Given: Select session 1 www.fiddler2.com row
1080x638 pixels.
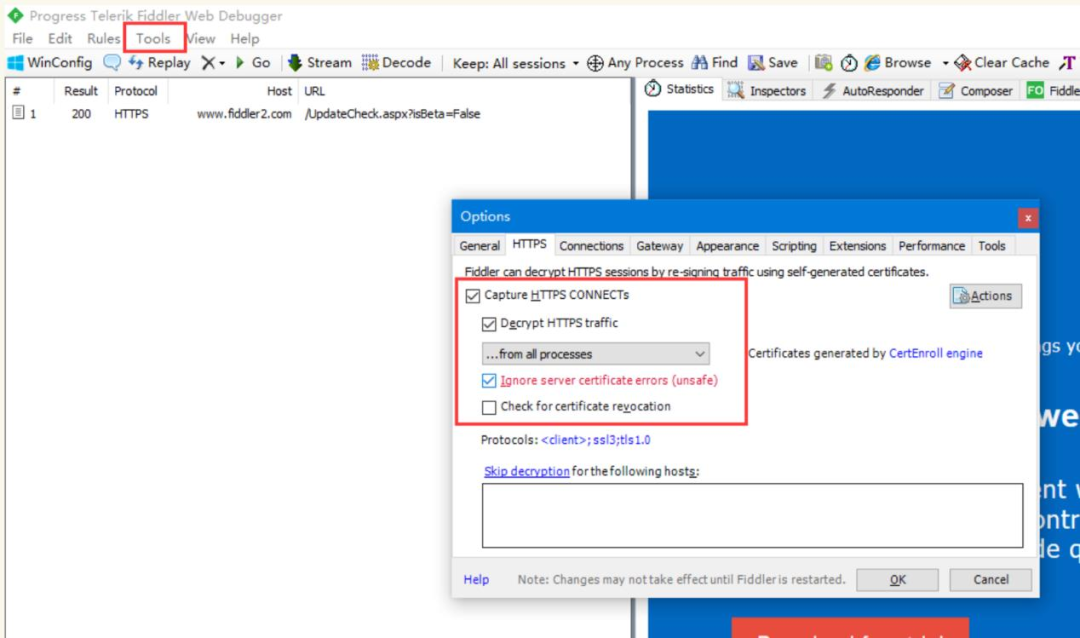Looking at the screenshot, I should click(x=317, y=114).
